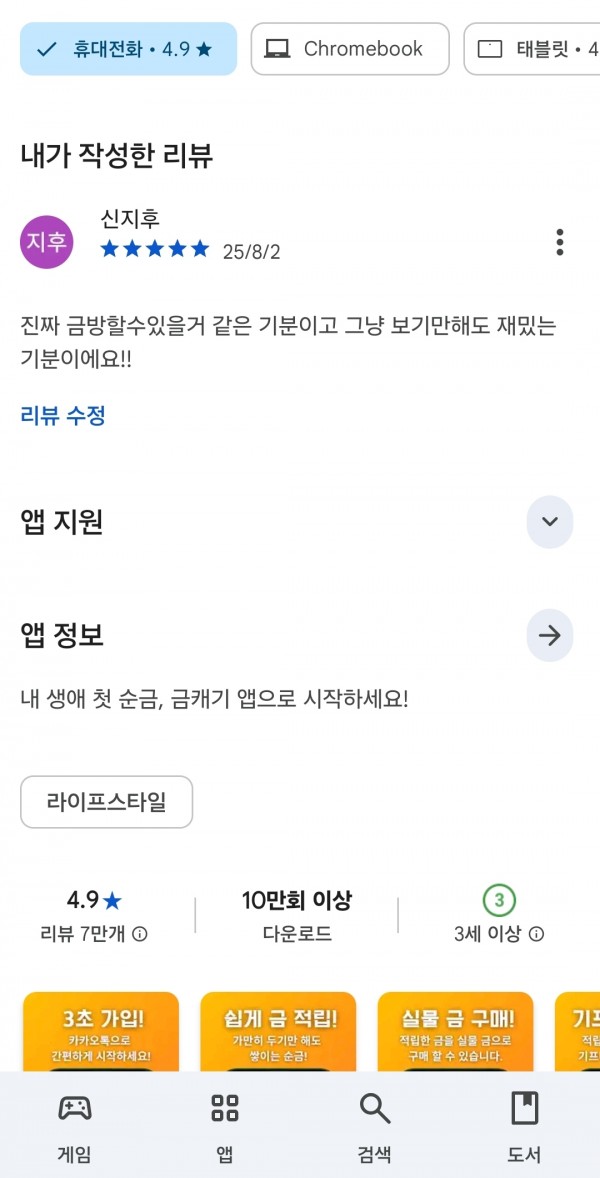Tap the 리뷰 수정 link
The height and width of the screenshot is (1178, 600).
point(63,415)
